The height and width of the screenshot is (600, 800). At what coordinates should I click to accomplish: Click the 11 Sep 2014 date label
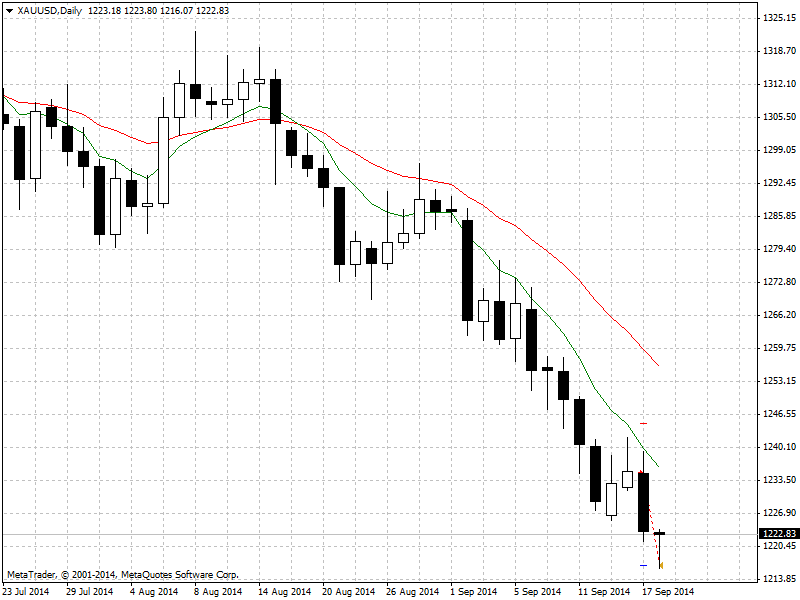605,592
